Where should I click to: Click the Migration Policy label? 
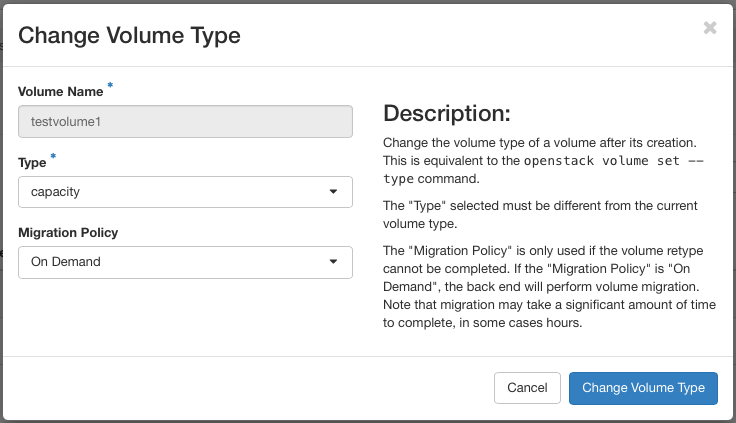(68, 233)
